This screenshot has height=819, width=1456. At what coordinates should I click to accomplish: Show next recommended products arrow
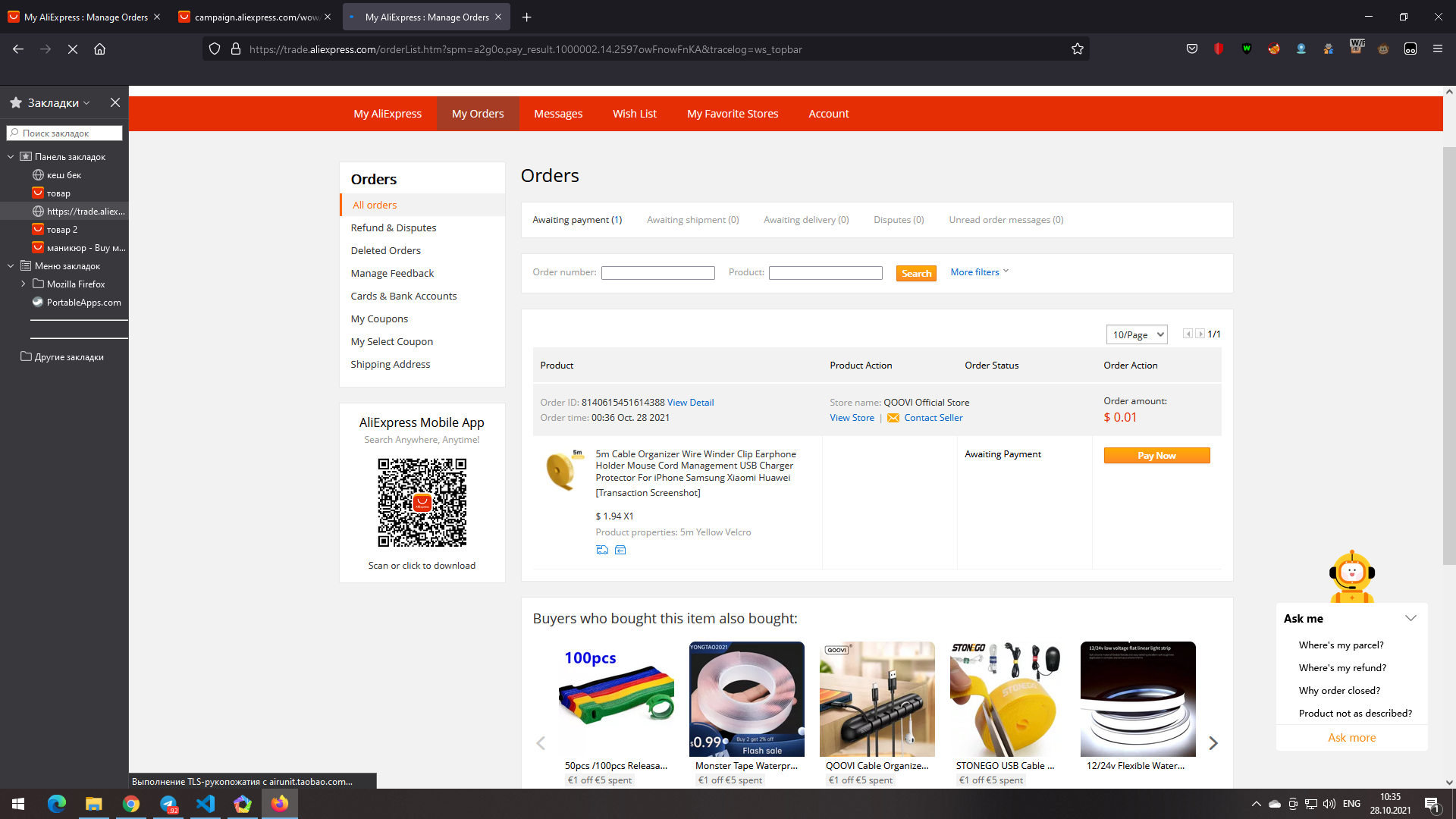pos(1213,743)
